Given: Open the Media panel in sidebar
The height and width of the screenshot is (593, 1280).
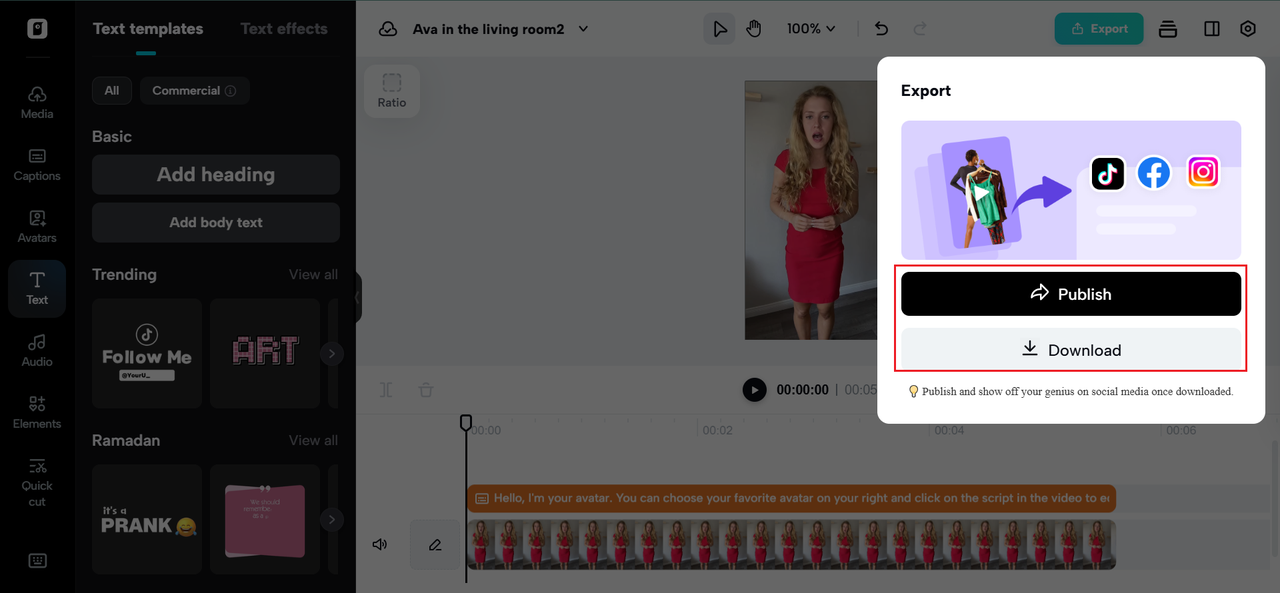Looking at the screenshot, I should 37,101.
